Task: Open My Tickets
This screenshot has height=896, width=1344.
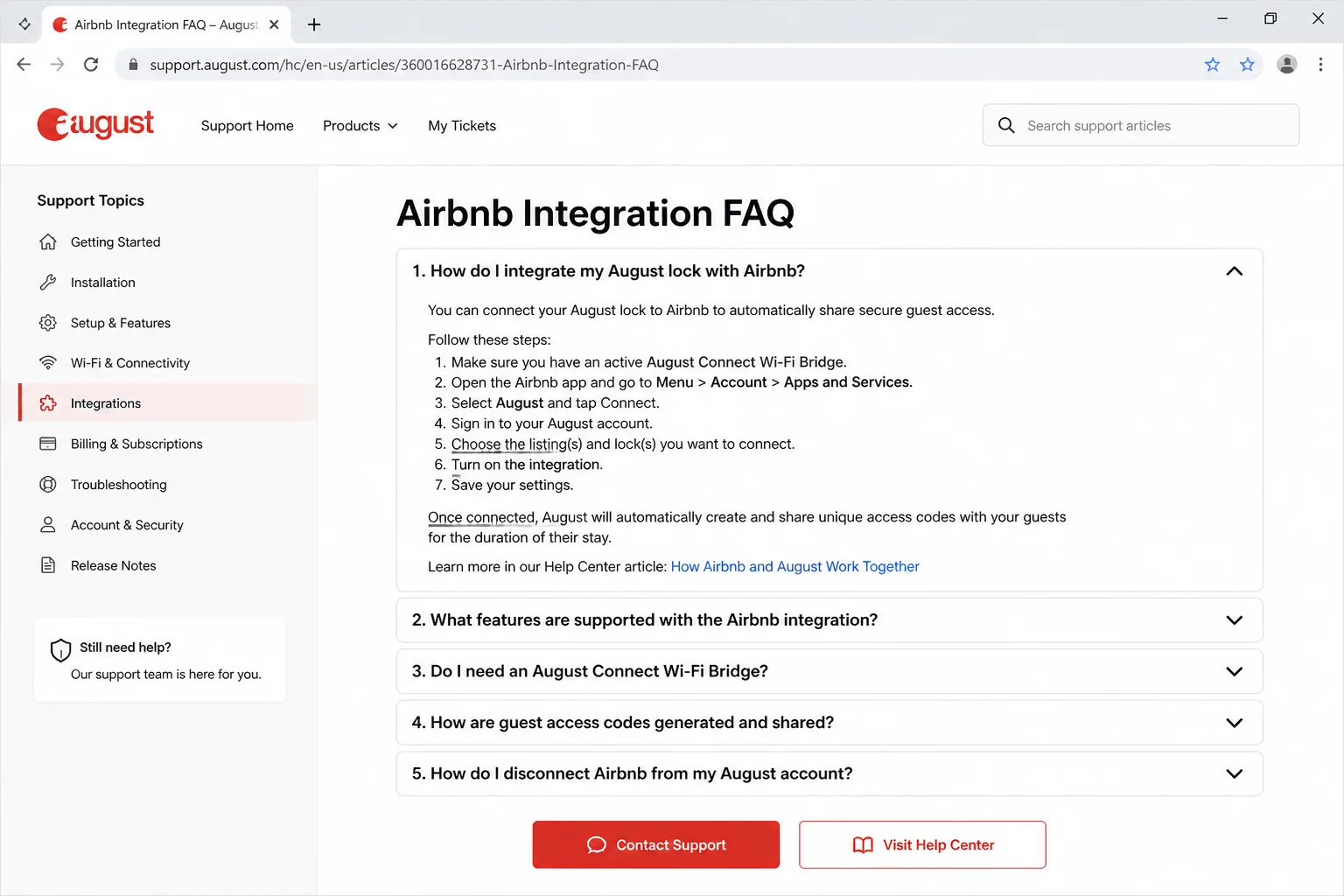Action: (462, 125)
